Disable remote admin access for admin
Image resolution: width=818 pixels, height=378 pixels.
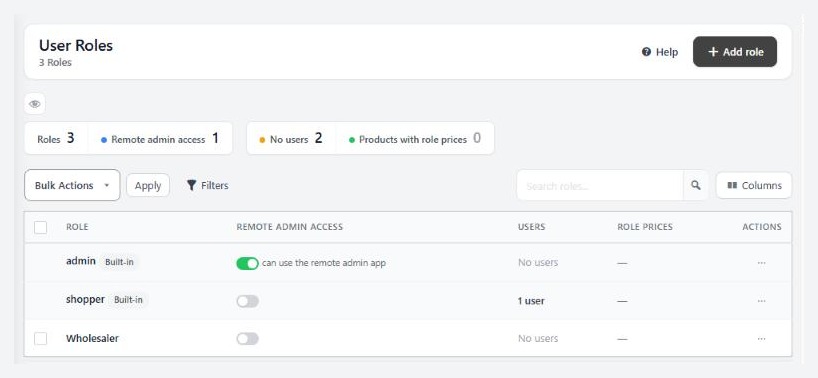[x=247, y=263]
